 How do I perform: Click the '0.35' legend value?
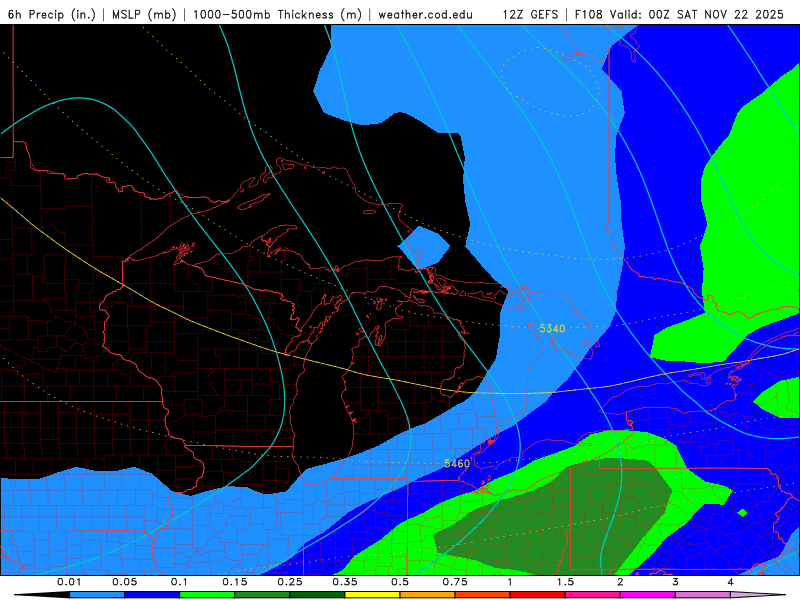345,582
